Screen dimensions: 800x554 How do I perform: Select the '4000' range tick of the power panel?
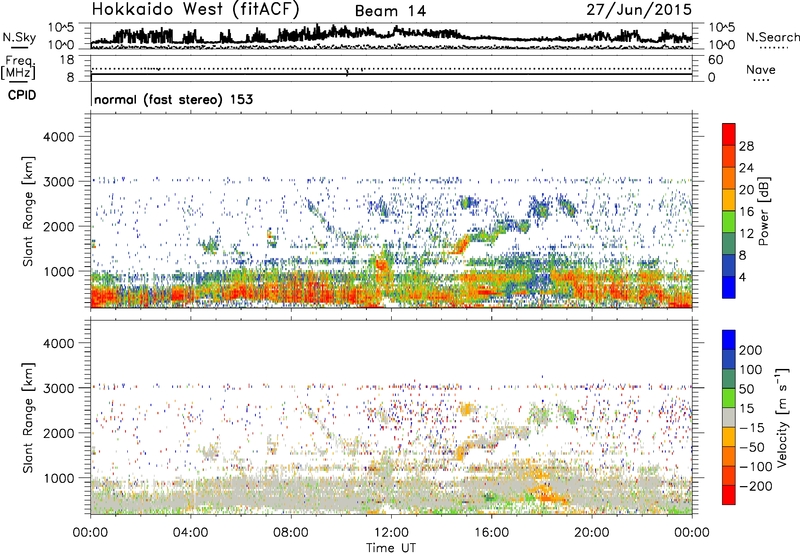[58, 136]
